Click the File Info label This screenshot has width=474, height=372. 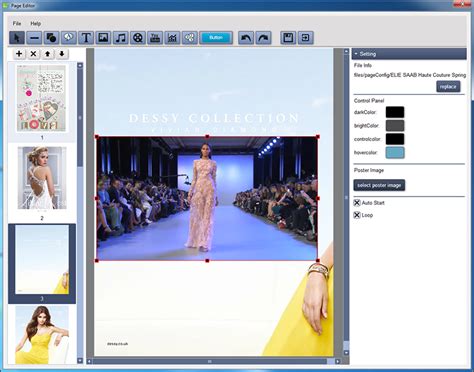(363, 65)
